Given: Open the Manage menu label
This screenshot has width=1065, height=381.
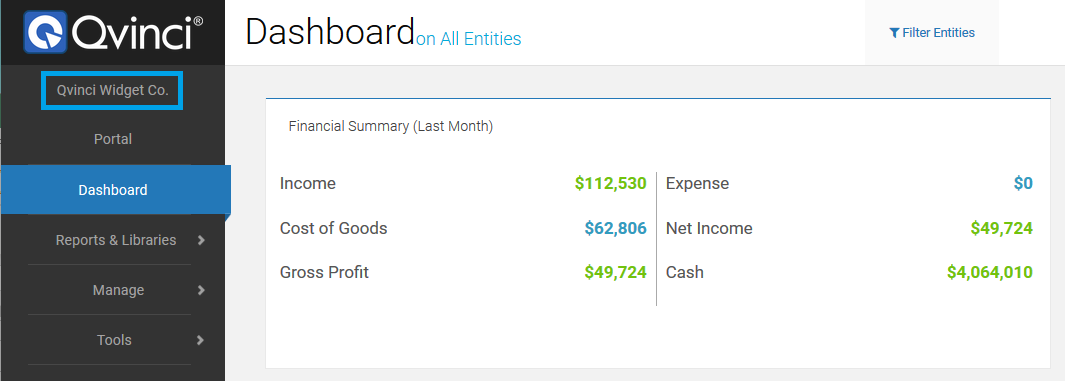Looking at the screenshot, I should [x=118, y=290].
